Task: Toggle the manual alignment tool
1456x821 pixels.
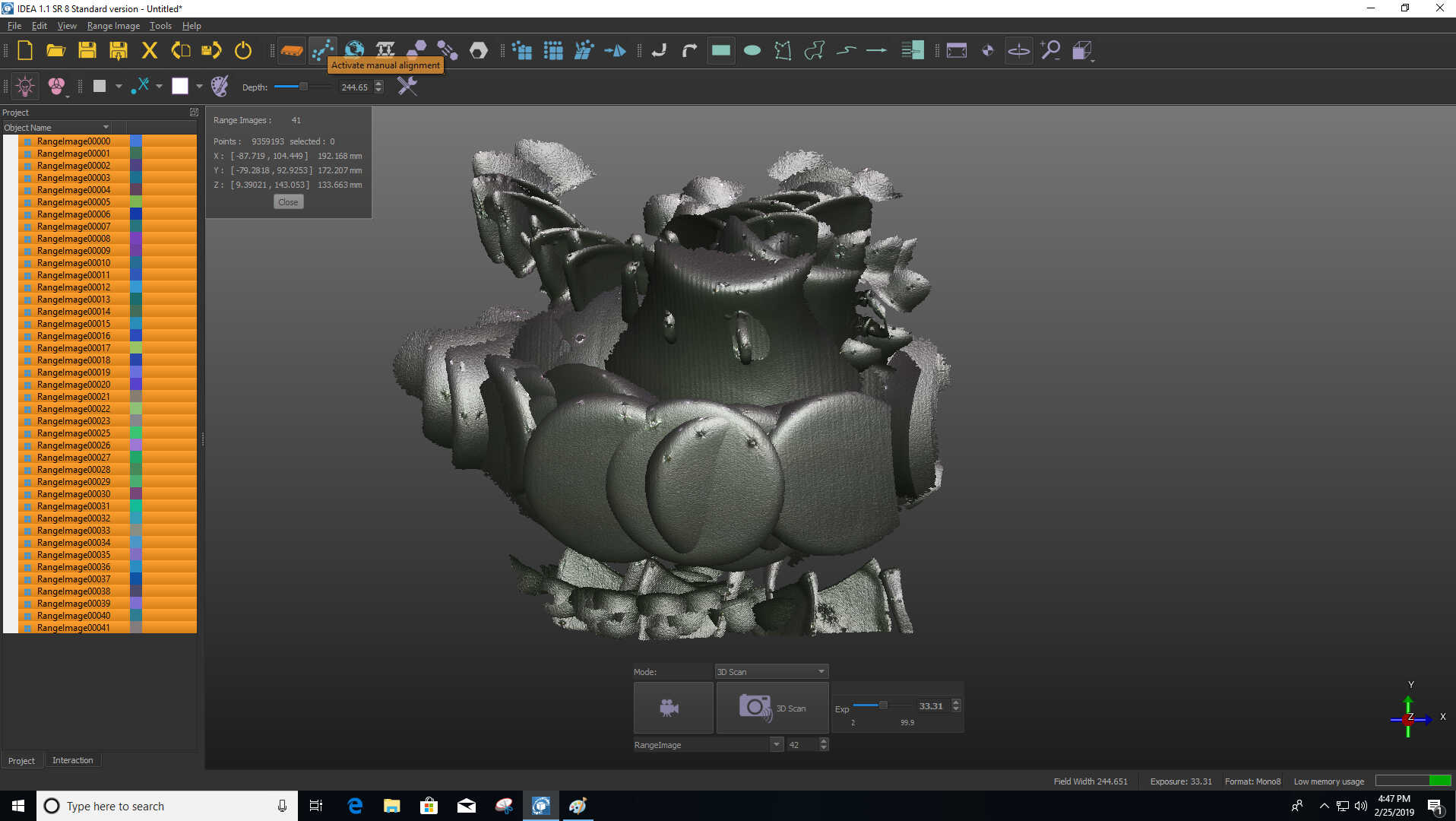Action: point(323,51)
